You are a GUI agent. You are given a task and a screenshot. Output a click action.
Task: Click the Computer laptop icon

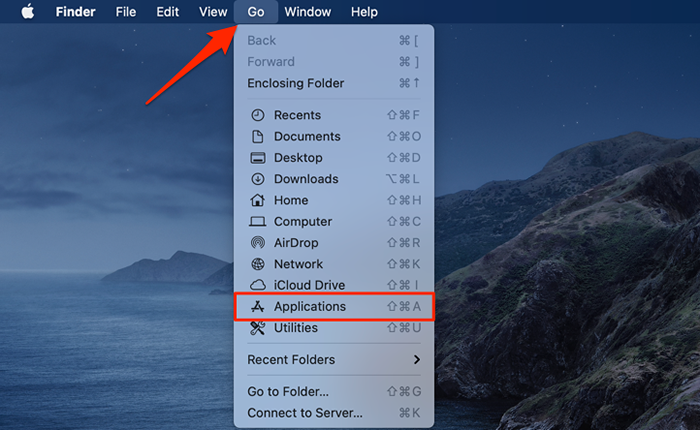(258, 221)
